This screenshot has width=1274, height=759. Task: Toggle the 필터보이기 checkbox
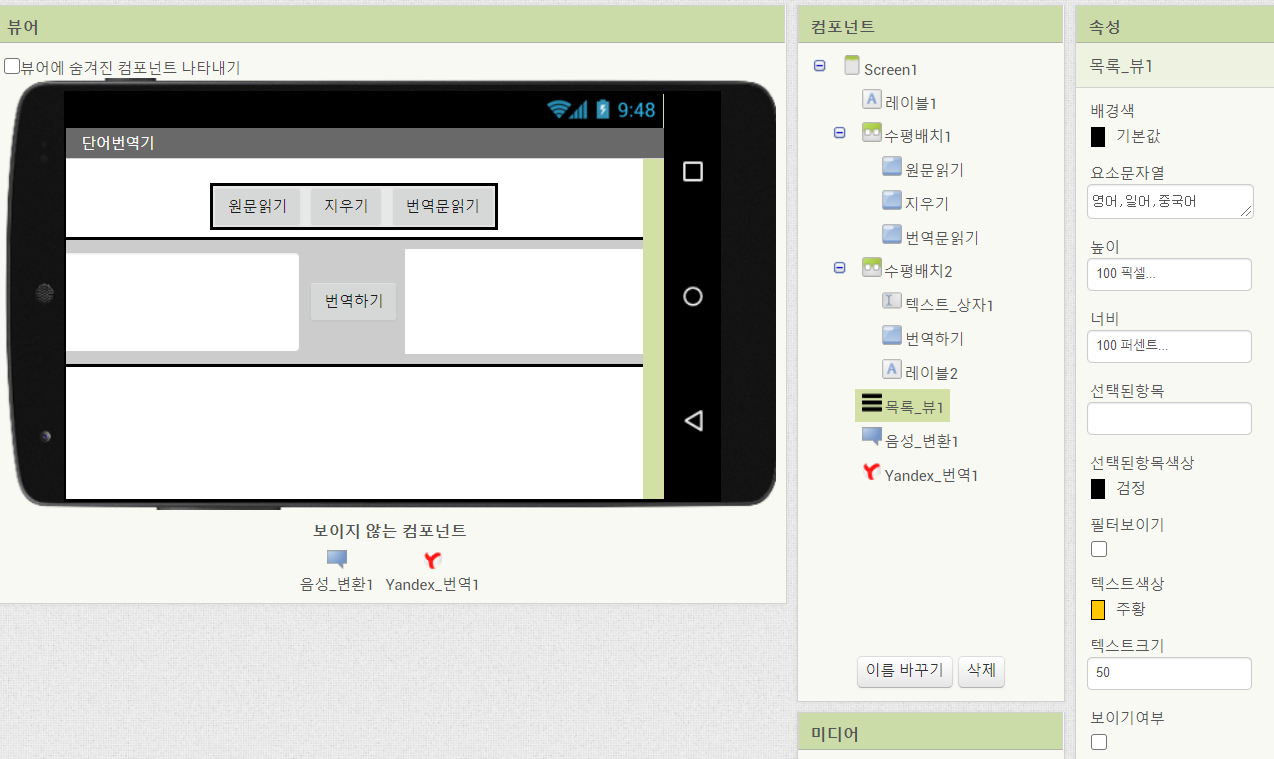tap(1099, 549)
